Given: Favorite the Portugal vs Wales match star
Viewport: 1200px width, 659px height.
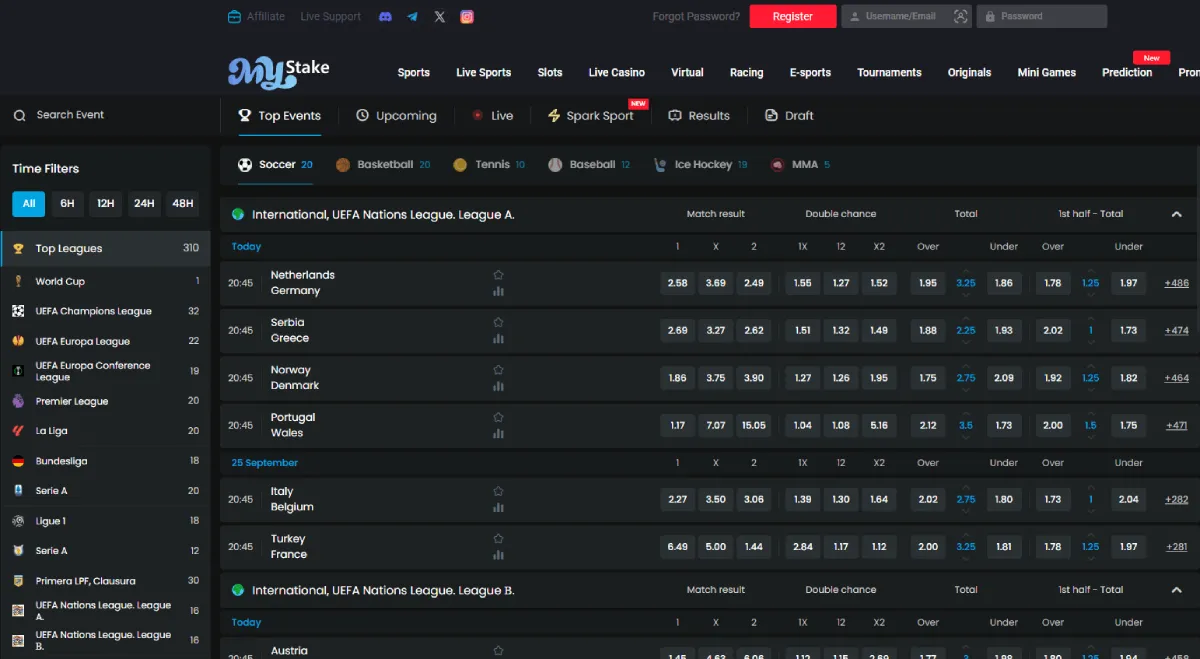Looking at the screenshot, I should click(498, 417).
